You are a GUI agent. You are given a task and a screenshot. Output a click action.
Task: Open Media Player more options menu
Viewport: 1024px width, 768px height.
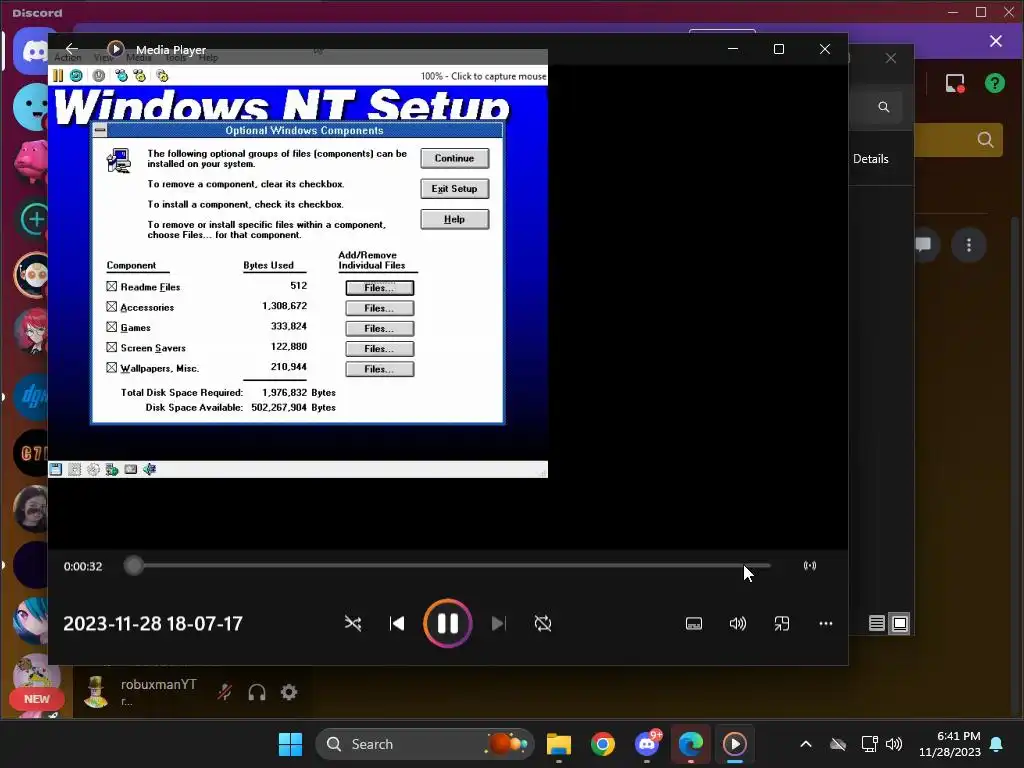pos(825,624)
